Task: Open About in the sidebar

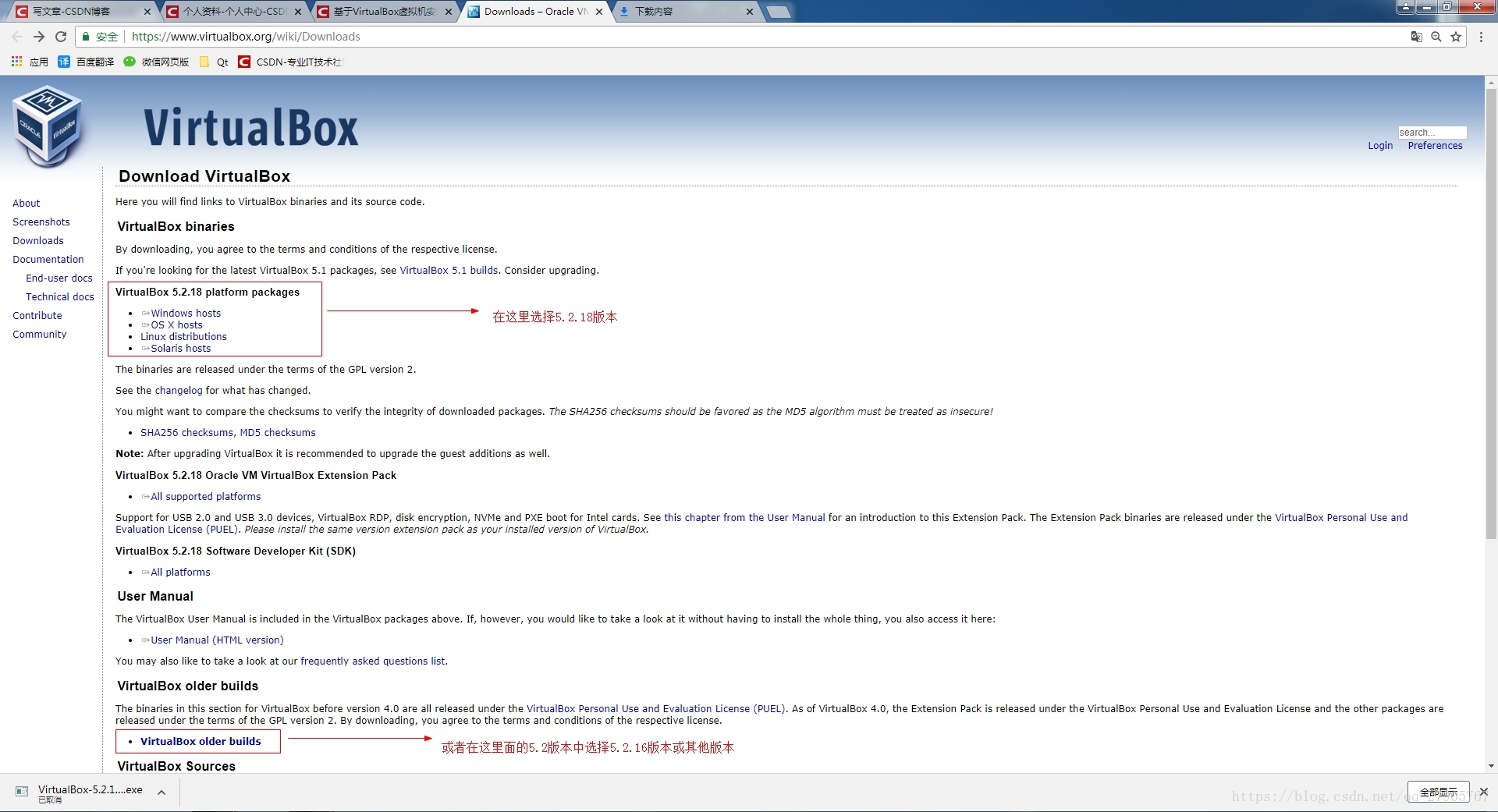Action: coord(26,204)
